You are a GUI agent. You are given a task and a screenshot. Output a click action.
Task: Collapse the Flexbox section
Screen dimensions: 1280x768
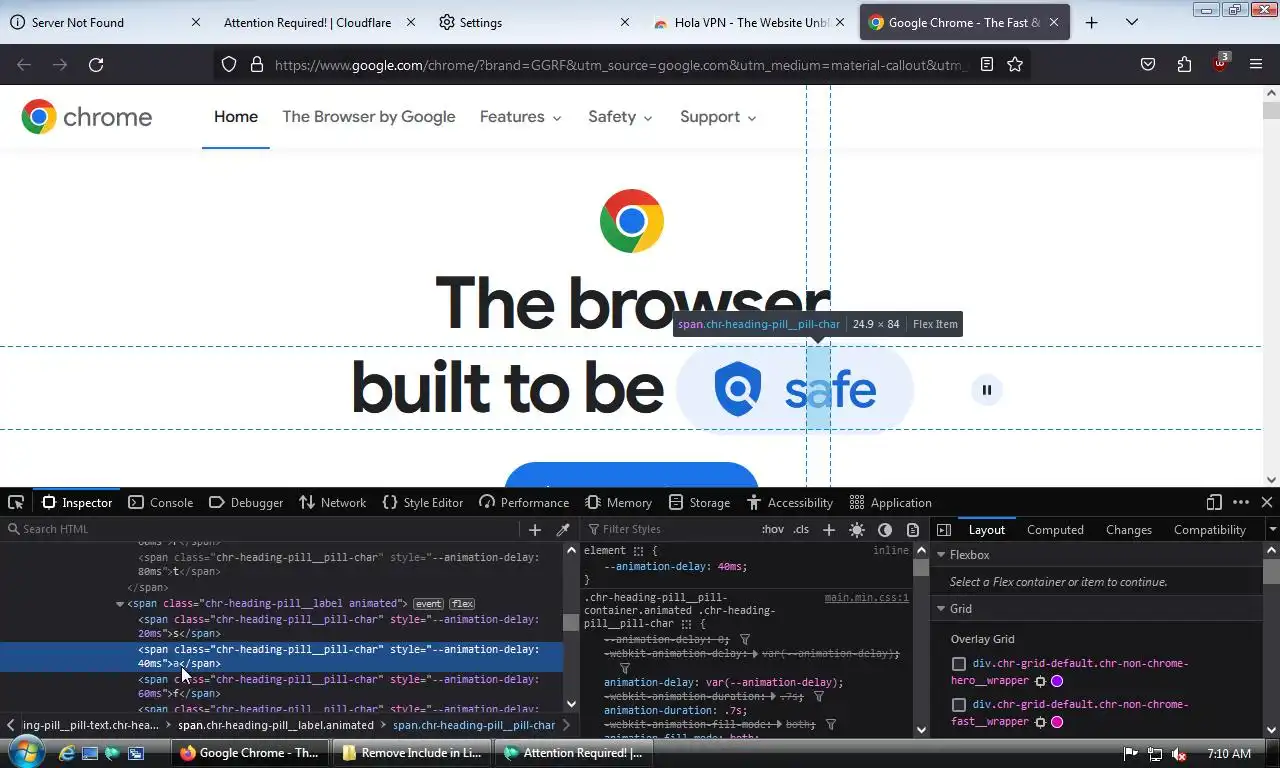click(941, 555)
